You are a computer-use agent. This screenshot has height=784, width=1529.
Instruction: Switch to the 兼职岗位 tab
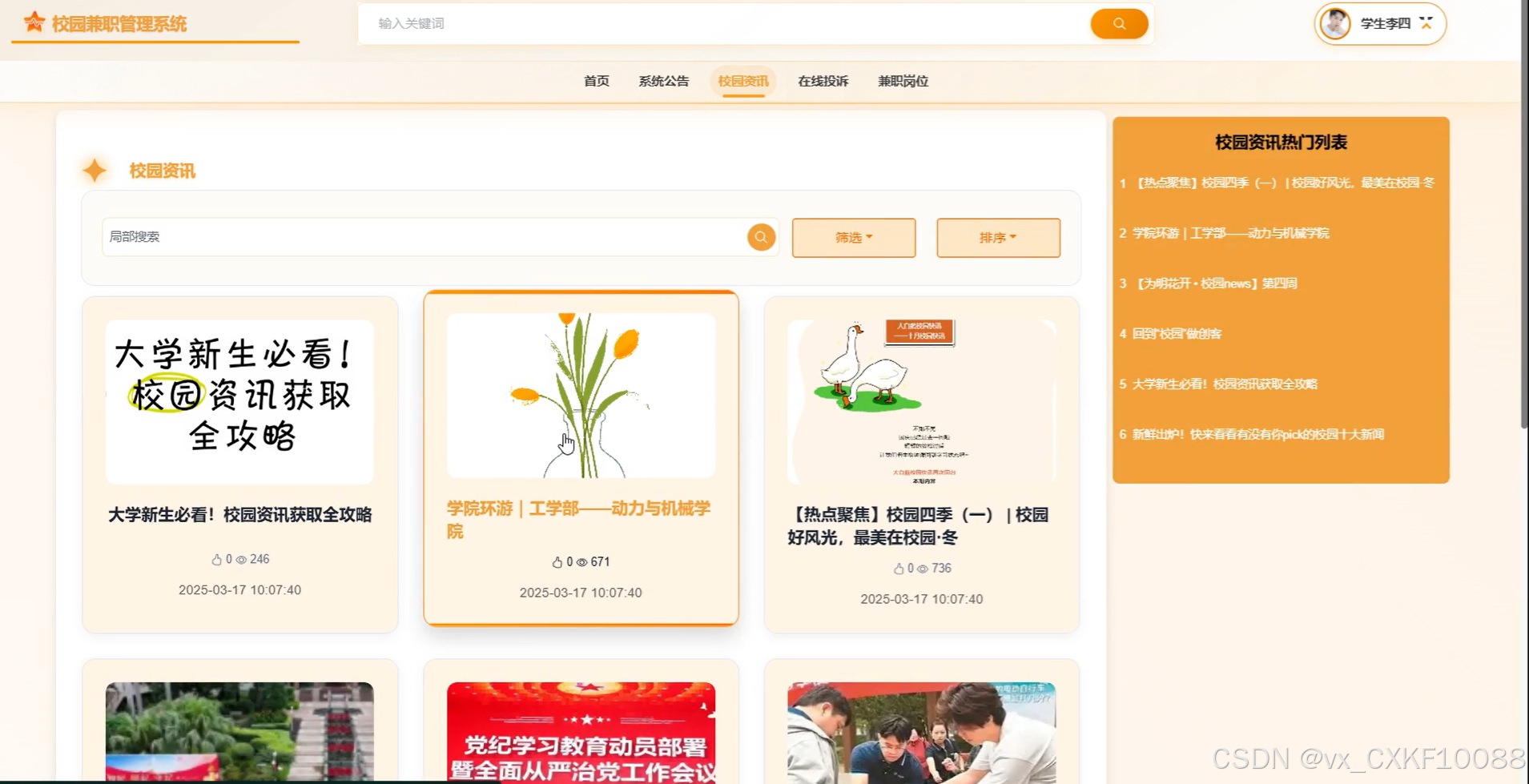coord(903,81)
